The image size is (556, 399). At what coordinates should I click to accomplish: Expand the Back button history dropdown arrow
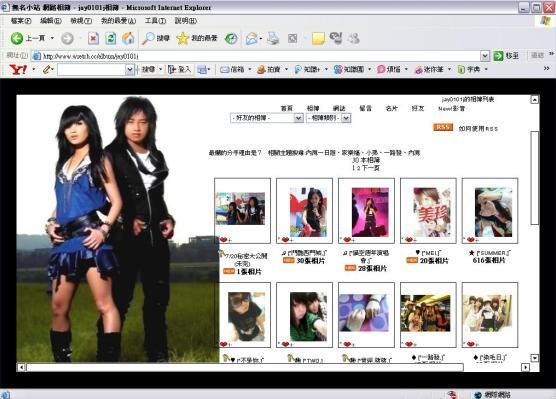[52, 38]
